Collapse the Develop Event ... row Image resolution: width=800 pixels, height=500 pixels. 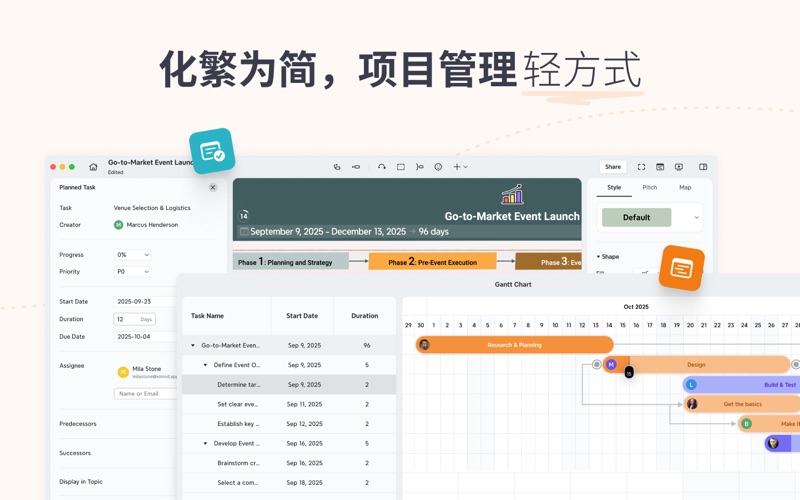[x=205, y=443]
